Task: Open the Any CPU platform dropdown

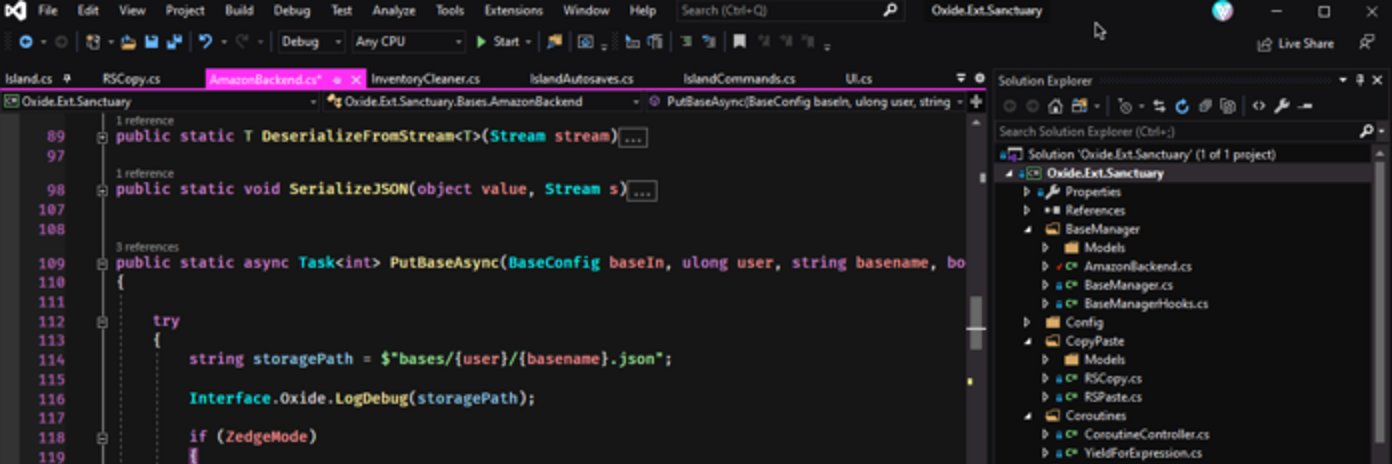Action: tap(409, 42)
